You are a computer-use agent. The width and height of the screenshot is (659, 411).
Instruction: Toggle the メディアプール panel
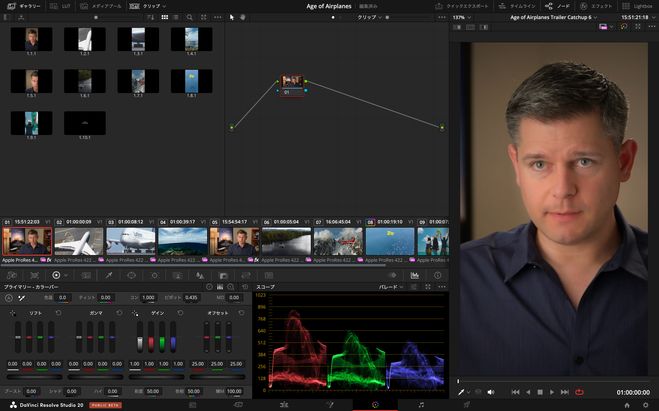pyautogui.click(x=101, y=6)
